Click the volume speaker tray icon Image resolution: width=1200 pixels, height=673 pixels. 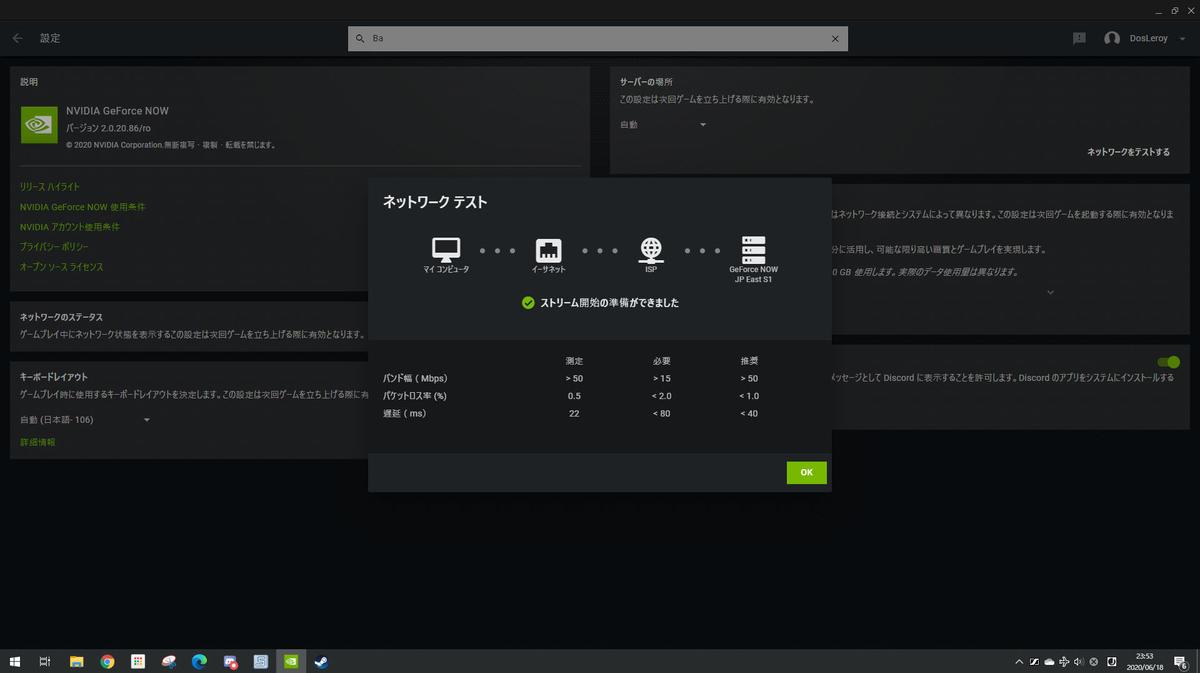click(1079, 661)
